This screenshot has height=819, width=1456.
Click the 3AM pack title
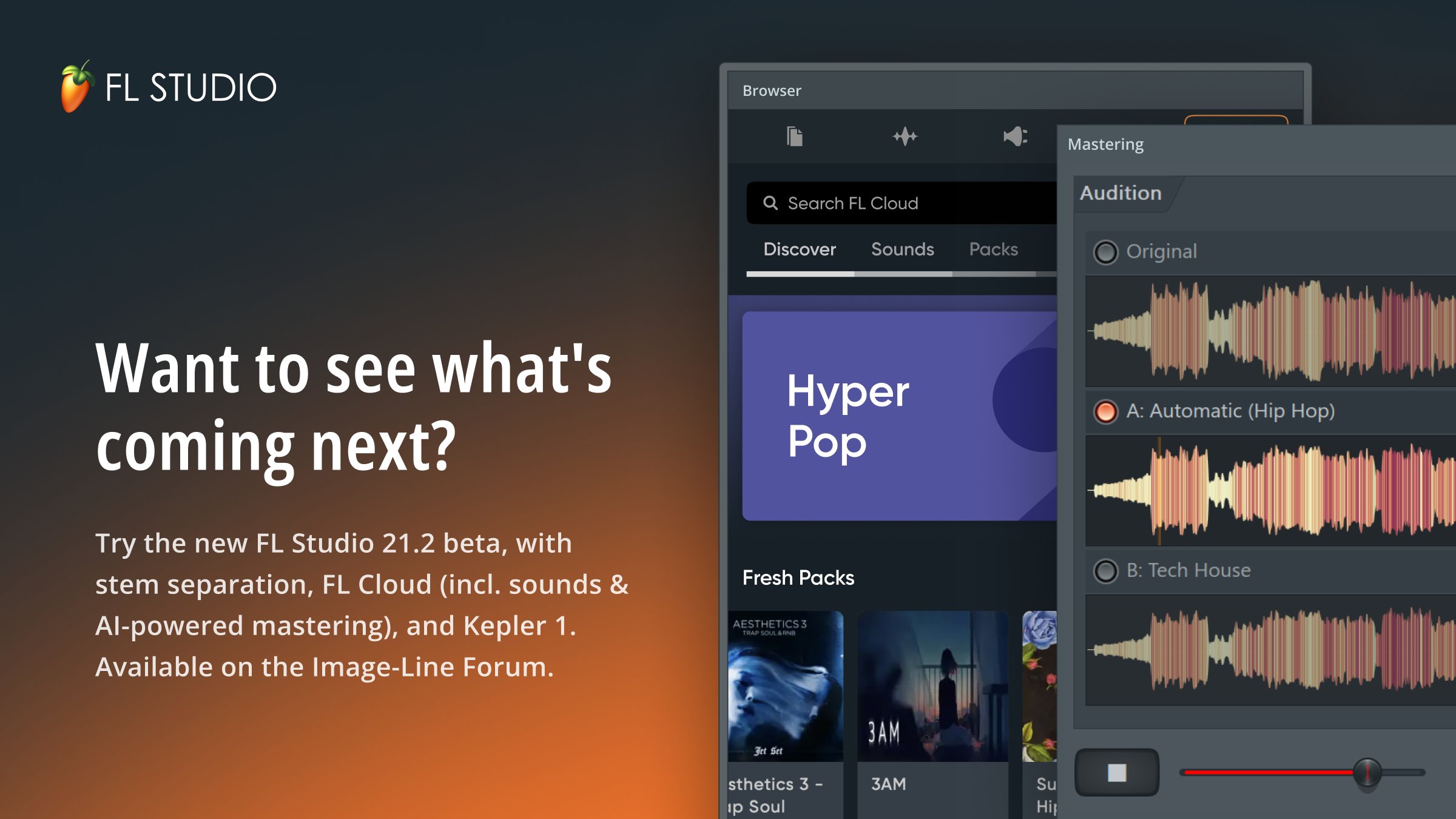click(x=888, y=784)
